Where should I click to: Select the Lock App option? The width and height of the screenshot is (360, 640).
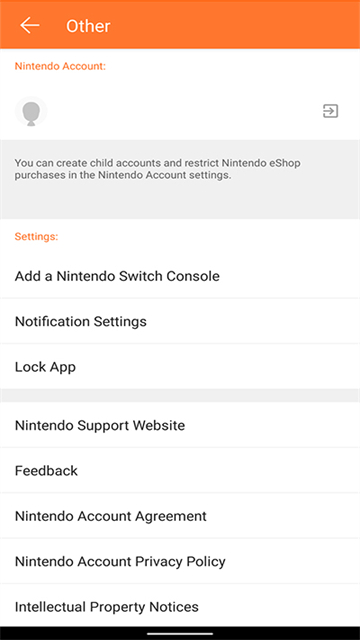click(180, 367)
